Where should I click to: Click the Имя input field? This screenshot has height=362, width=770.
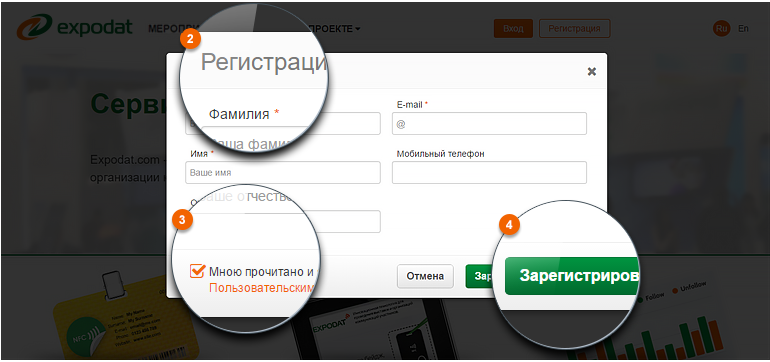[x=283, y=172]
